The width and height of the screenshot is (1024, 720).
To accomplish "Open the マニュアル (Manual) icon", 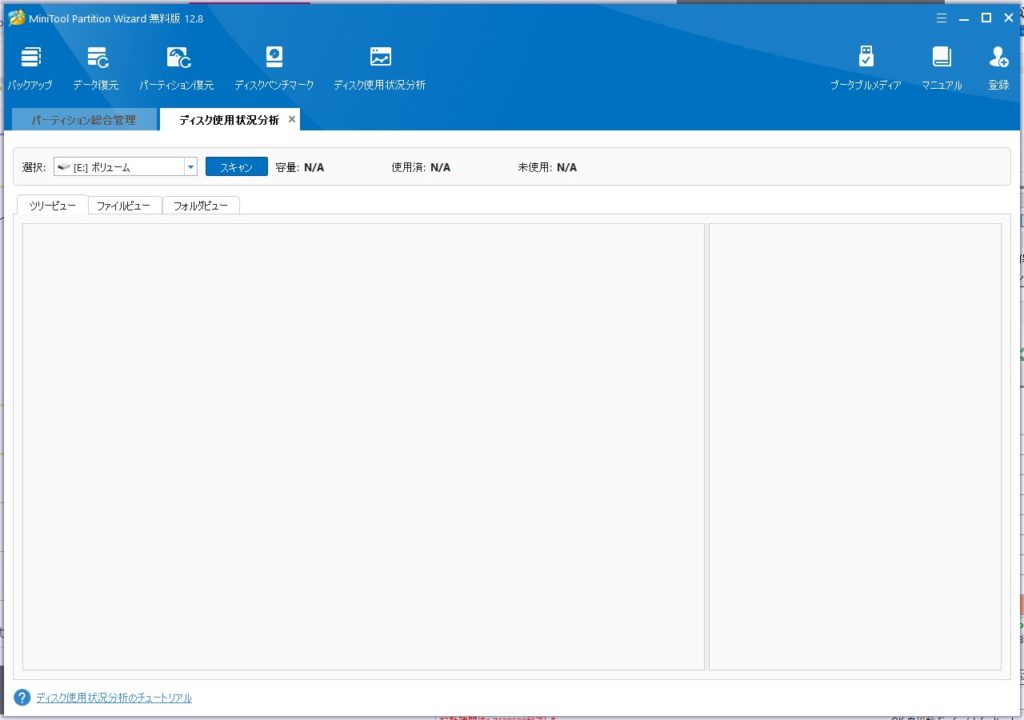I will pyautogui.click(x=941, y=58).
